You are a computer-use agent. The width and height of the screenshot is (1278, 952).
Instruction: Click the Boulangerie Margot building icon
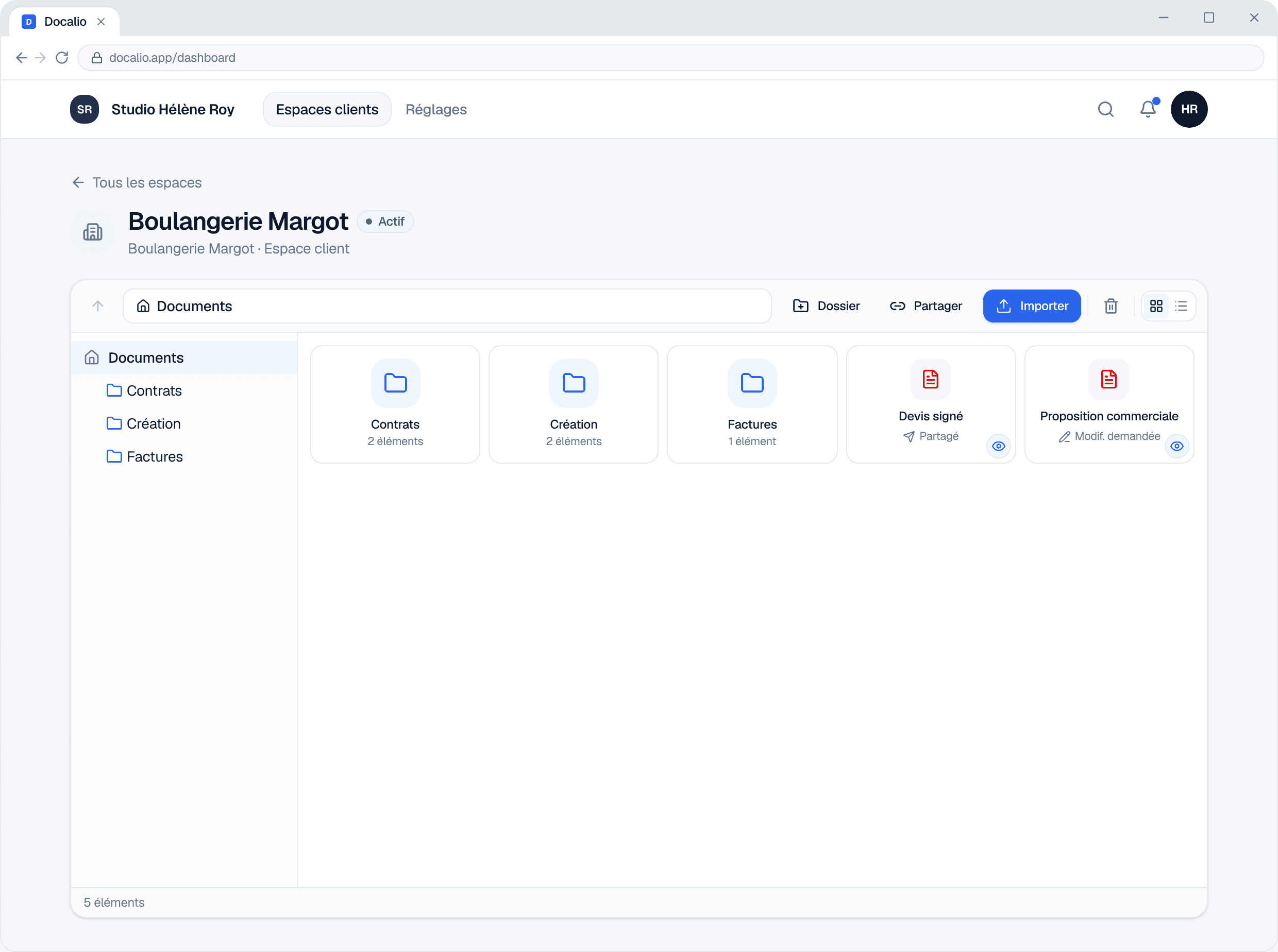[x=92, y=232]
